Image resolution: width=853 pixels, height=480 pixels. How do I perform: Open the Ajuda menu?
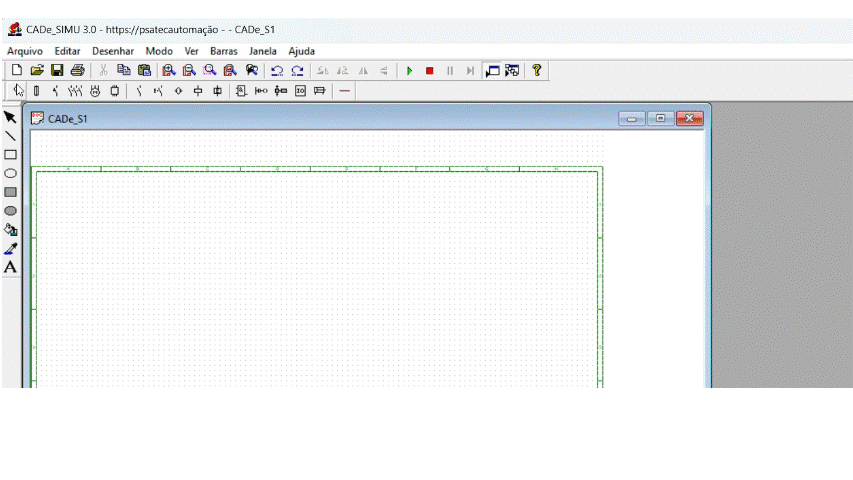point(301,51)
